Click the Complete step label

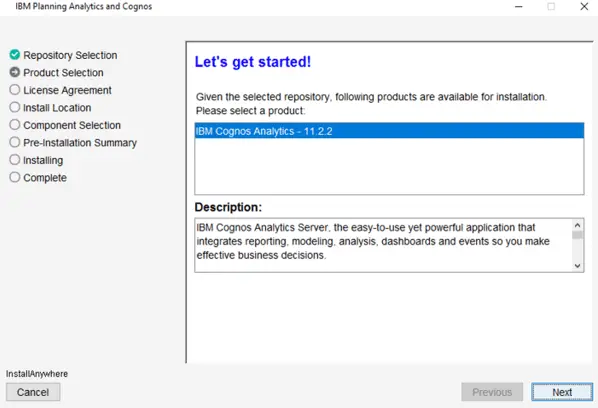coord(45,178)
